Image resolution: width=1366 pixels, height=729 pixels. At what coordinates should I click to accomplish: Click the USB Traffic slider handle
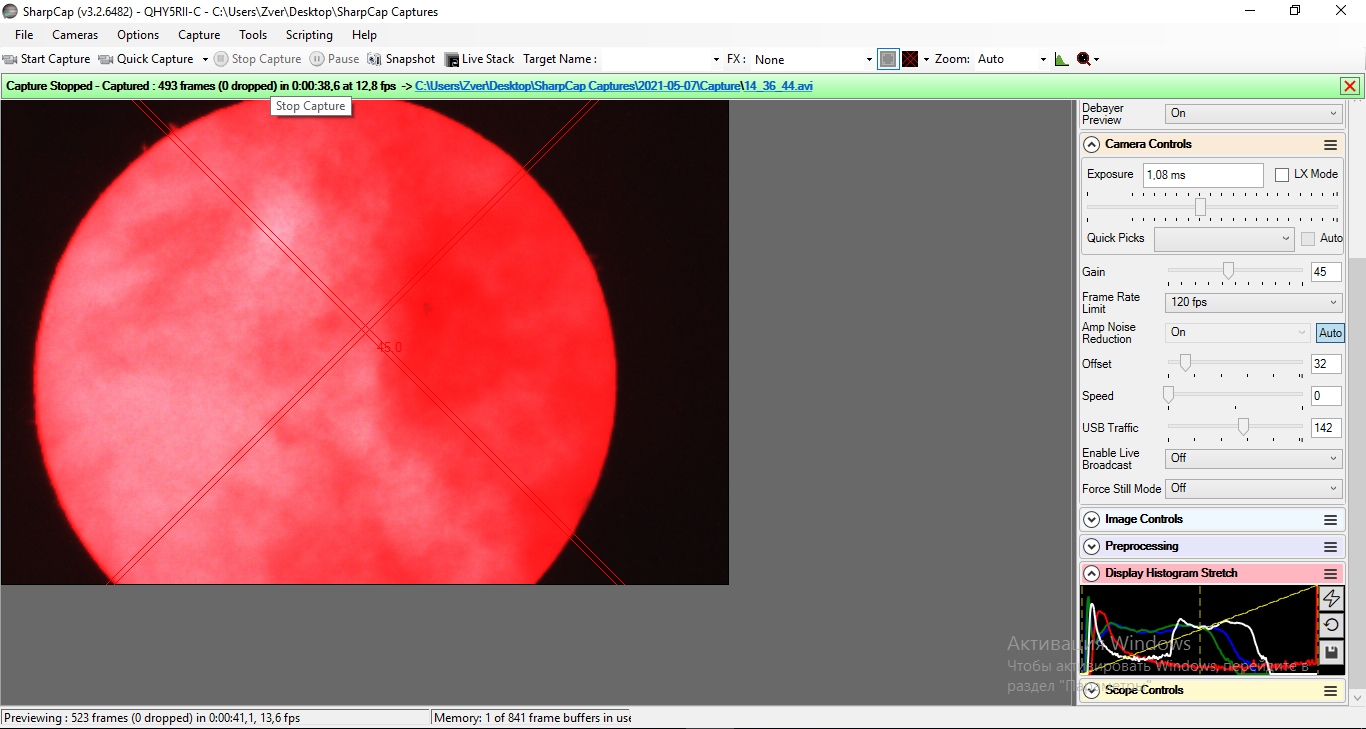click(x=1243, y=426)
